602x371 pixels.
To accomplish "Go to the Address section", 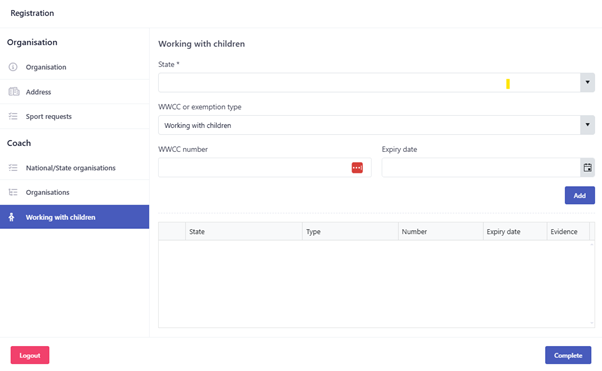I will (74, 92).
